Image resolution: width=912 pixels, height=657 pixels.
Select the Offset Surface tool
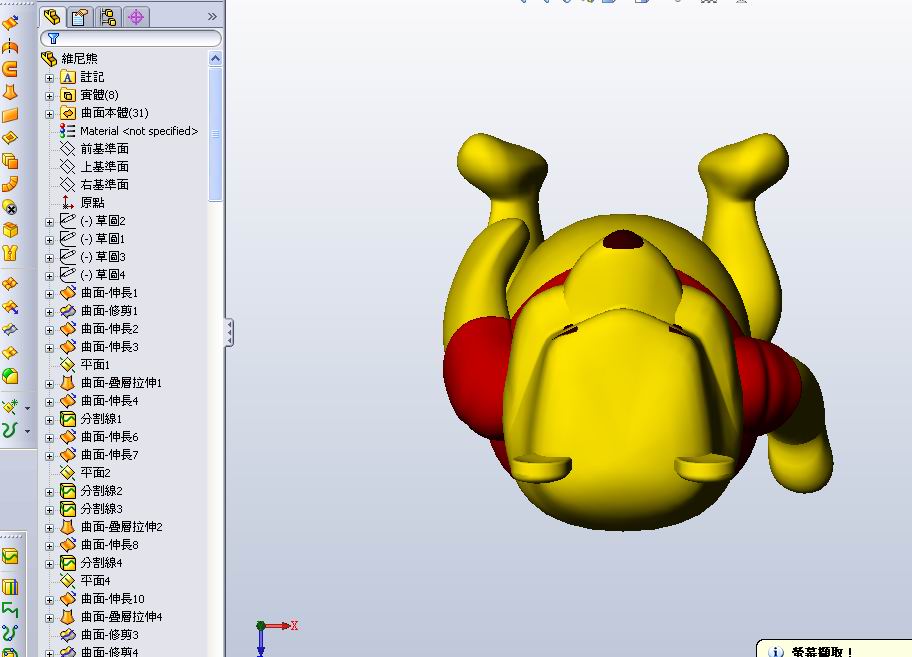click(x=10, y=138)
